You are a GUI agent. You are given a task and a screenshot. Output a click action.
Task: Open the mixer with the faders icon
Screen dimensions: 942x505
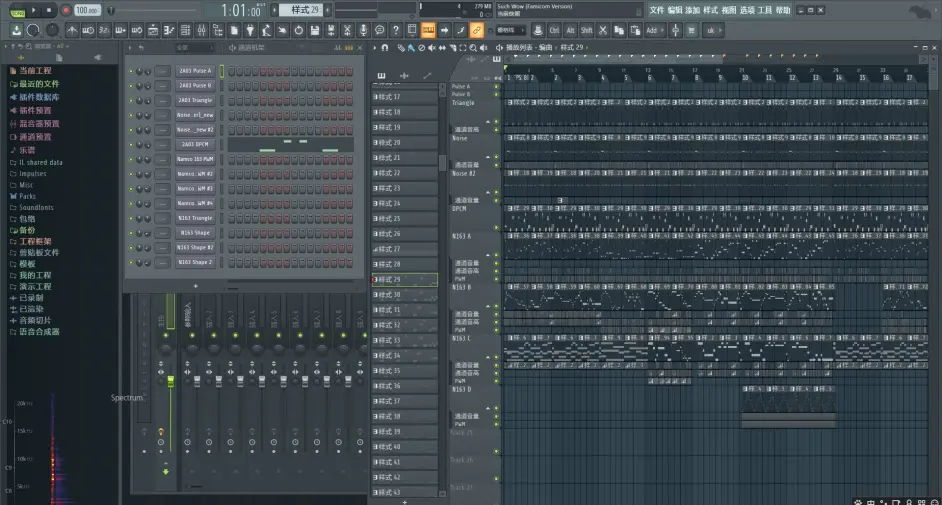[202, 30]
